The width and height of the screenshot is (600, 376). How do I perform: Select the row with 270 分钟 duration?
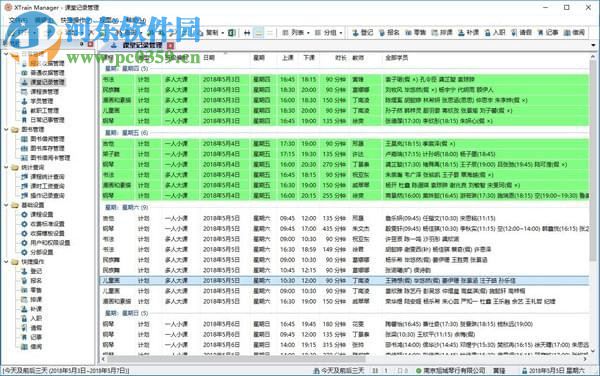click(x=344, y=164)
